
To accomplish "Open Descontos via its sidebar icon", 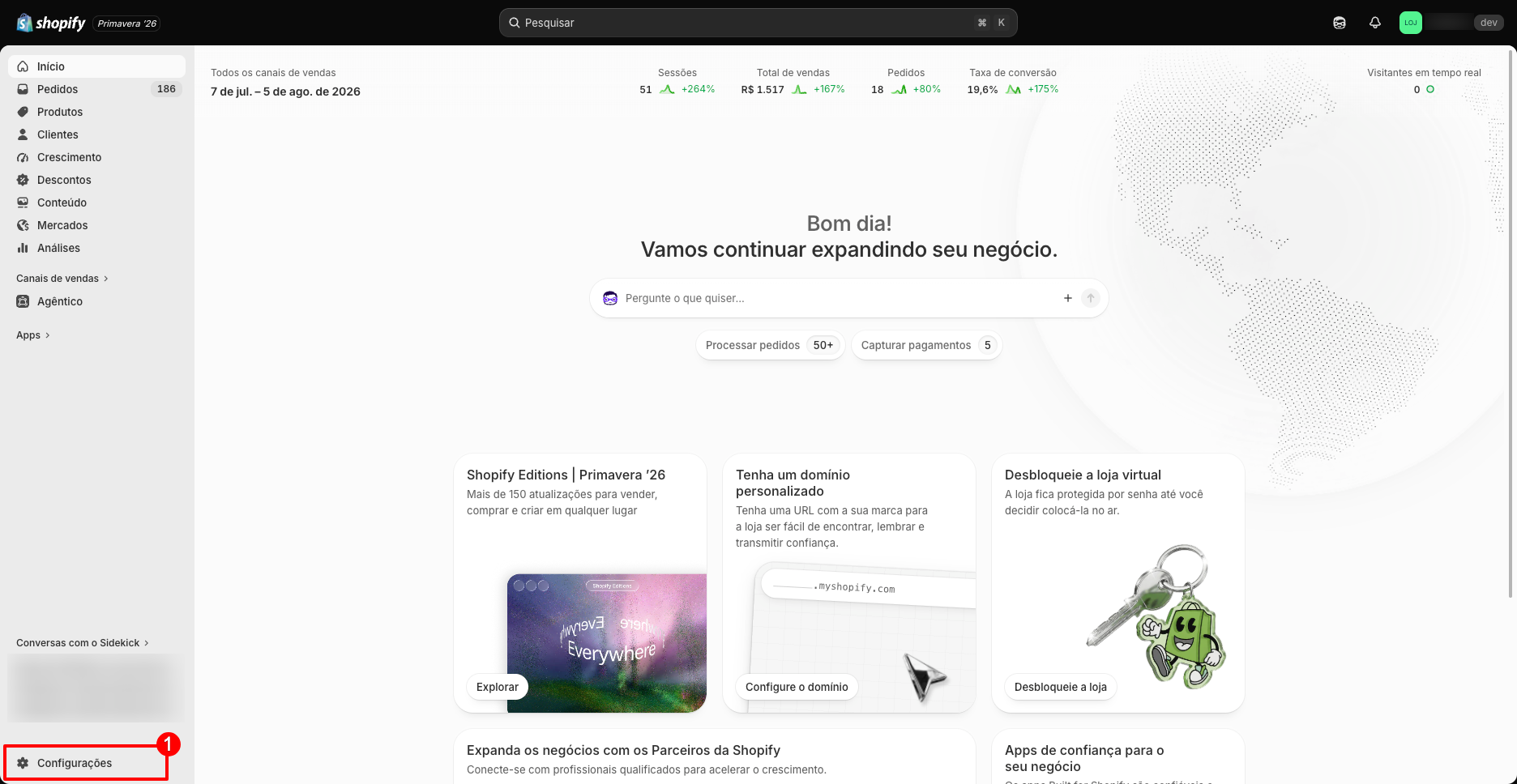I will [23, 180].
